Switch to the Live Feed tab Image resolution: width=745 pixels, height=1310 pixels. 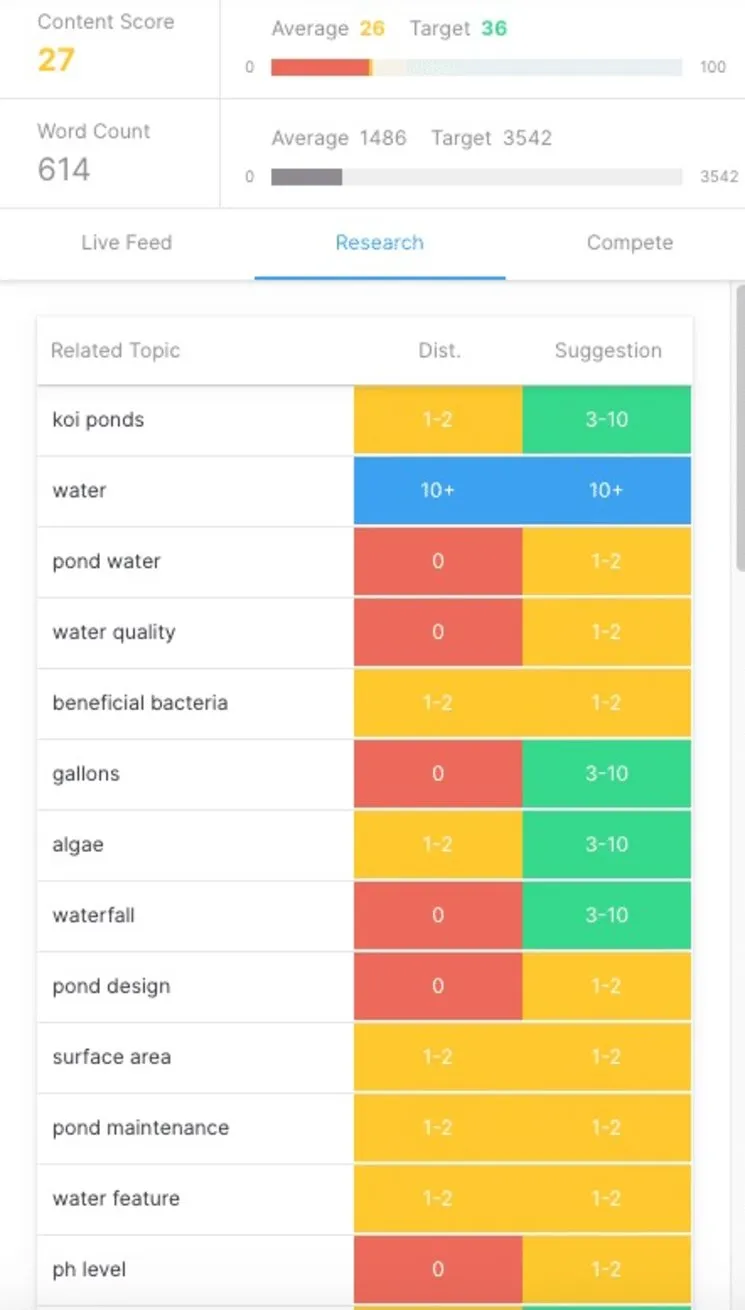(126, 243)
